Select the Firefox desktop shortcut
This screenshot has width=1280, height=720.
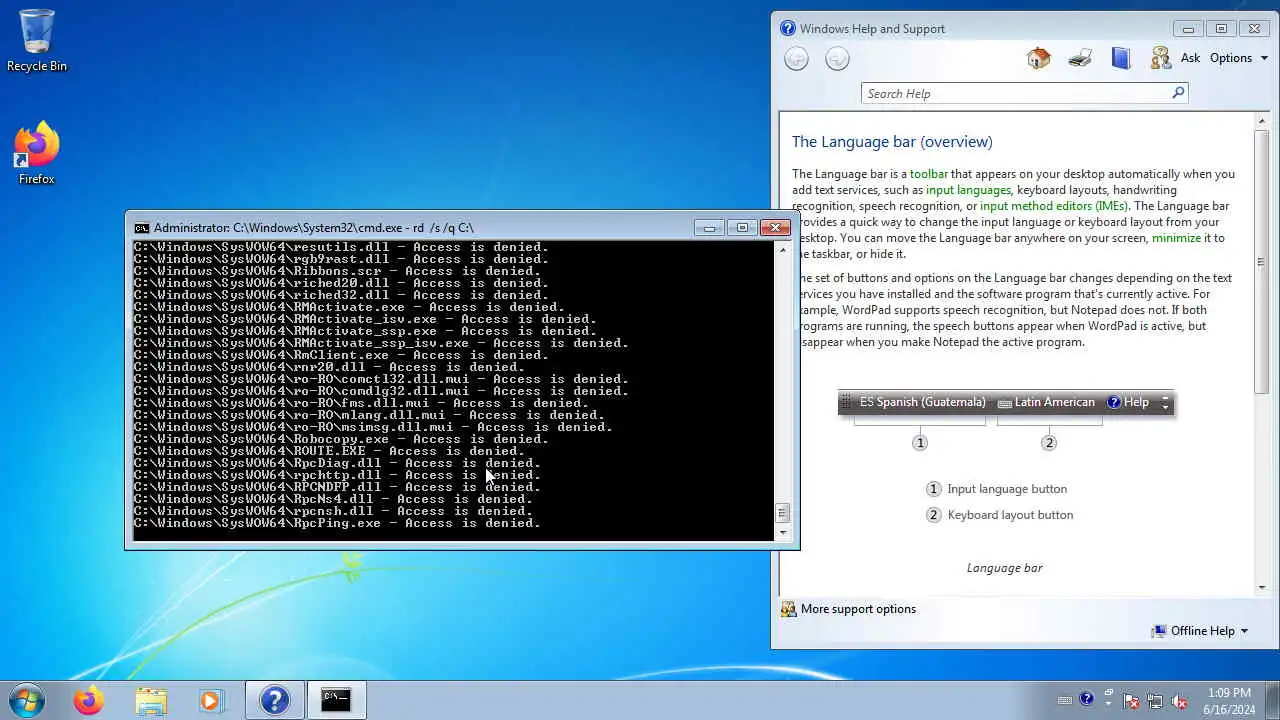pos(37,154)
